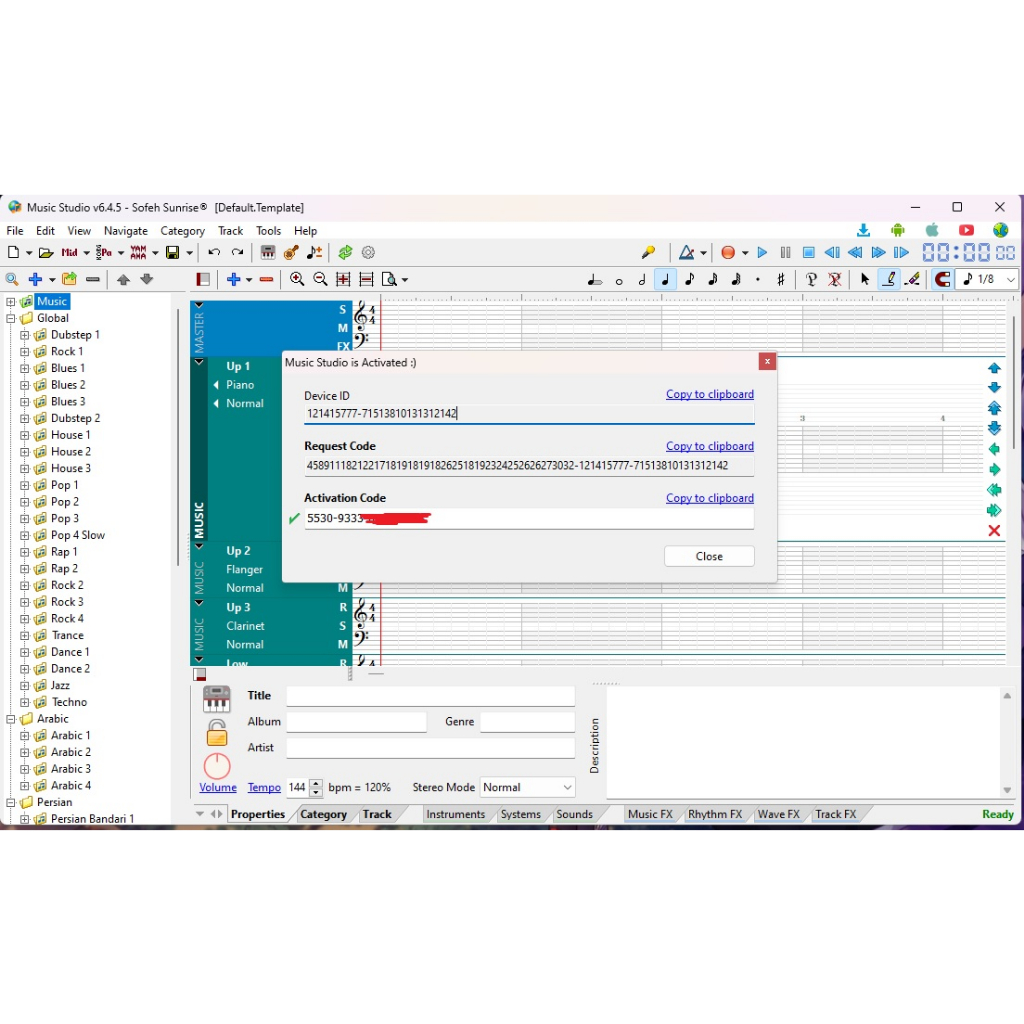The image size is (1024, 1024).
Task: Click the search magnifier in the category toolbar
Action: click(x=12, y=280)
